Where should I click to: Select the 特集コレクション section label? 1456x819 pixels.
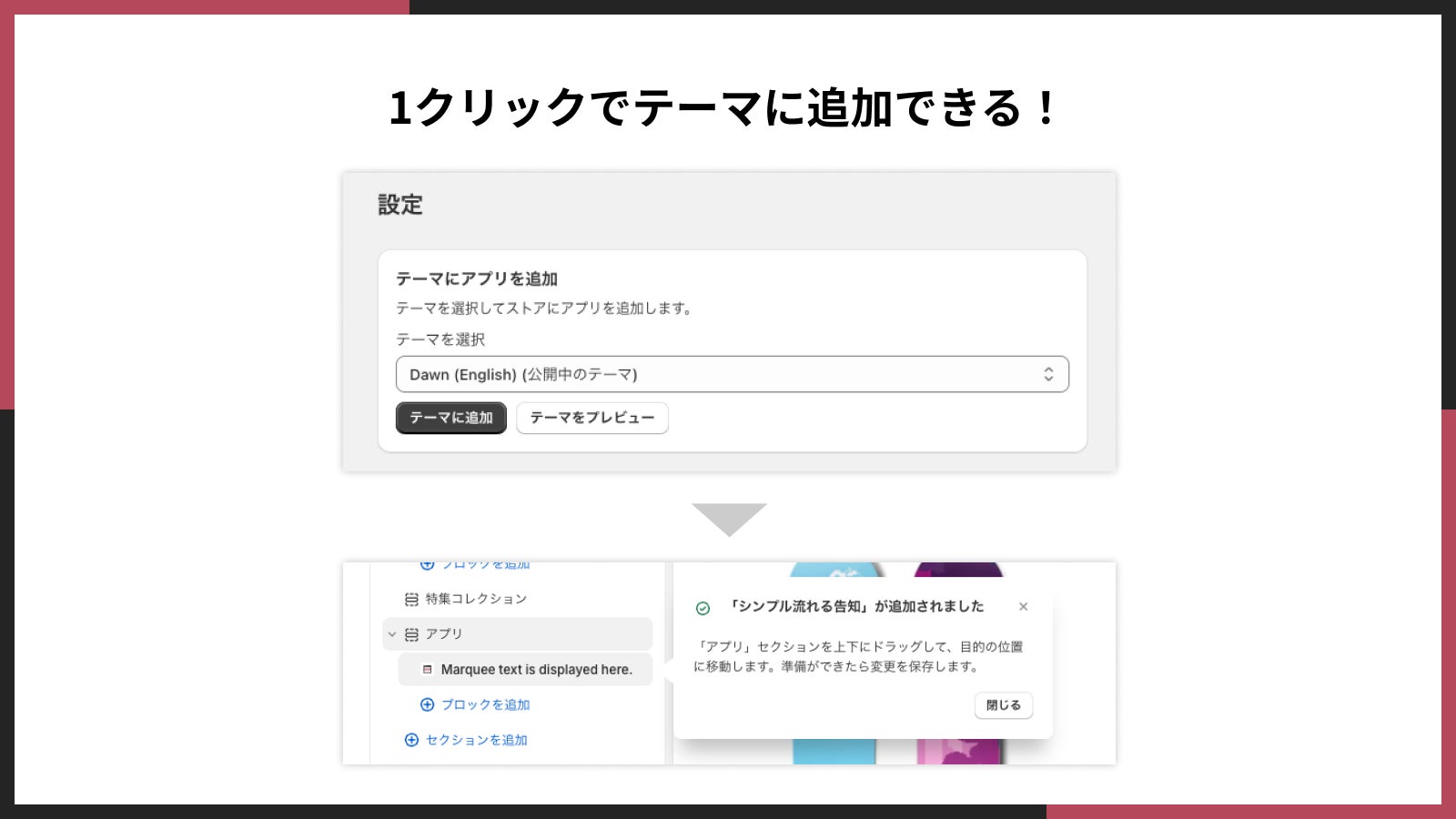476,599
